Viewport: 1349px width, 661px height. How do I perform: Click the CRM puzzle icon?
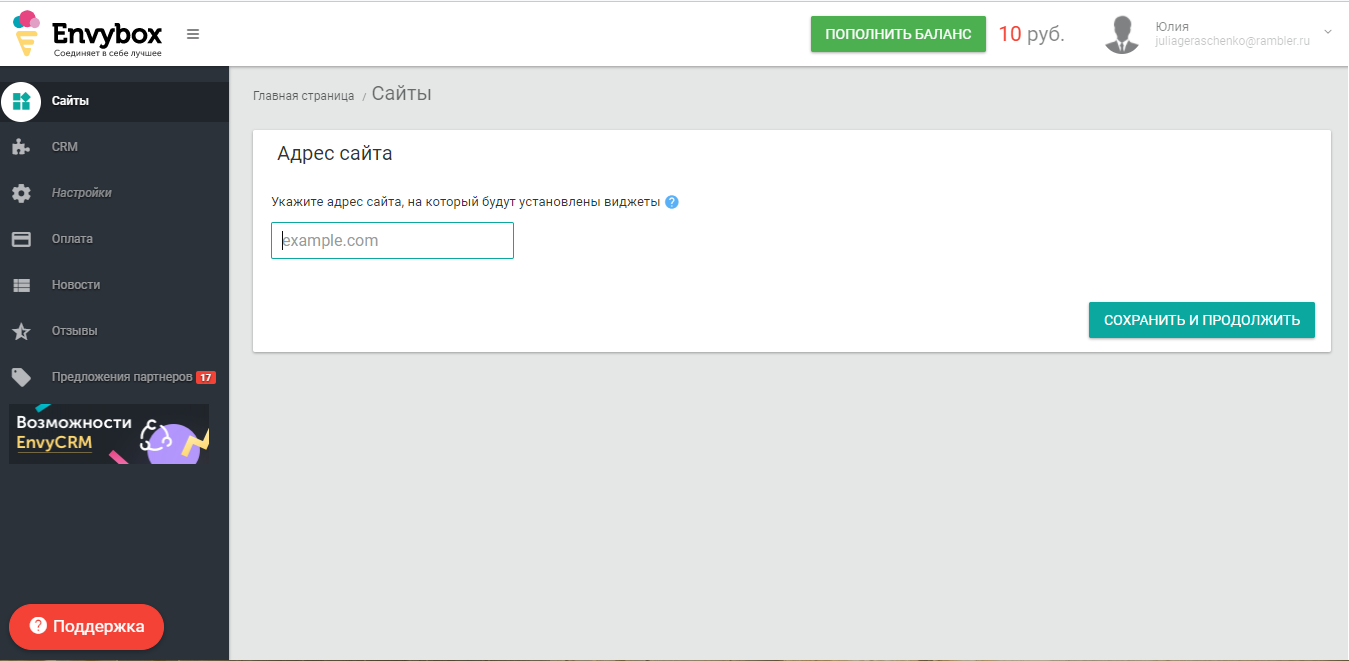pyautogui.click(x=21, y=147)
